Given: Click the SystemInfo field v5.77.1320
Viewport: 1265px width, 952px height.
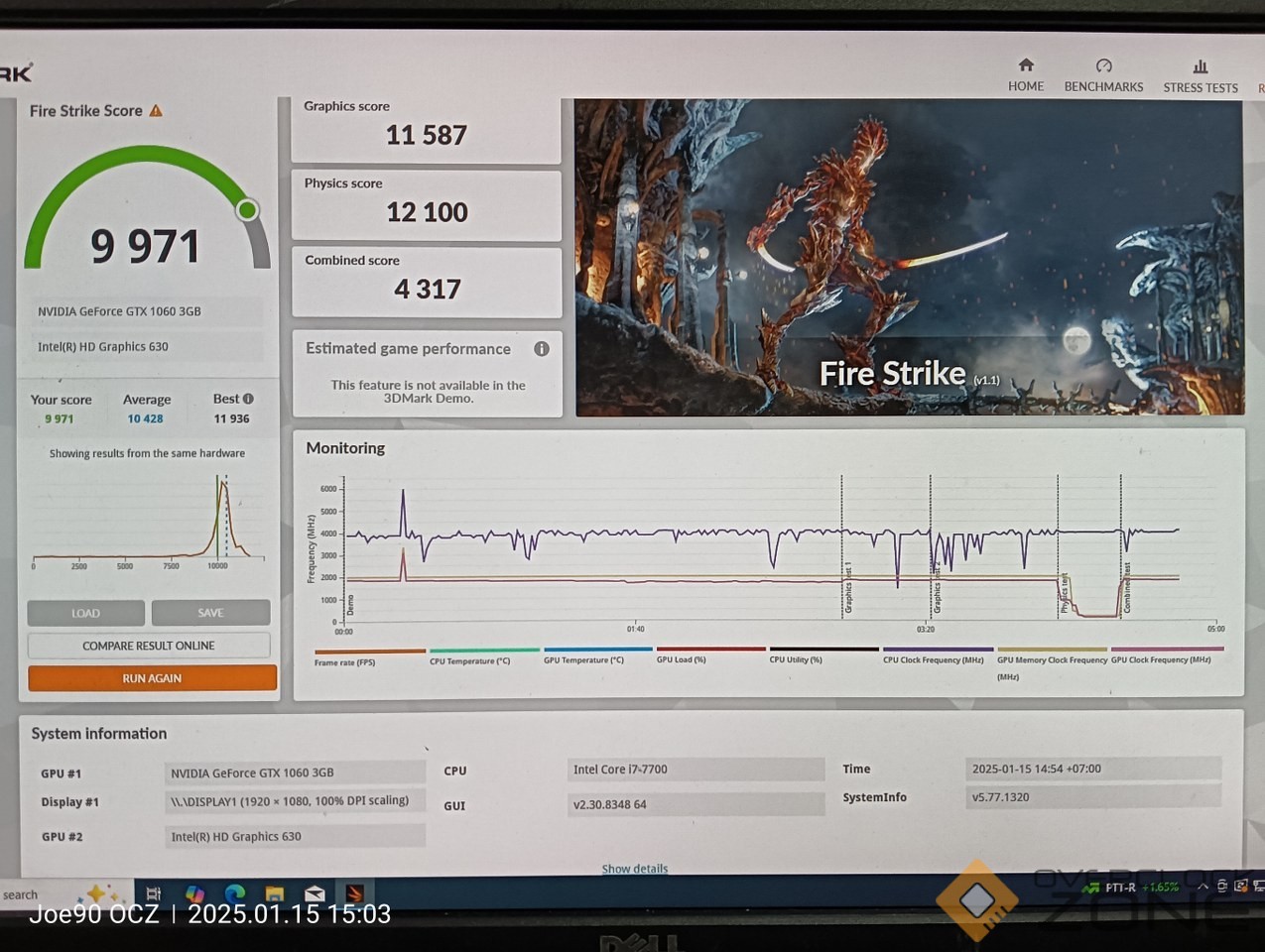Looking at the screenshot, I should click(x=1092, y=796).
